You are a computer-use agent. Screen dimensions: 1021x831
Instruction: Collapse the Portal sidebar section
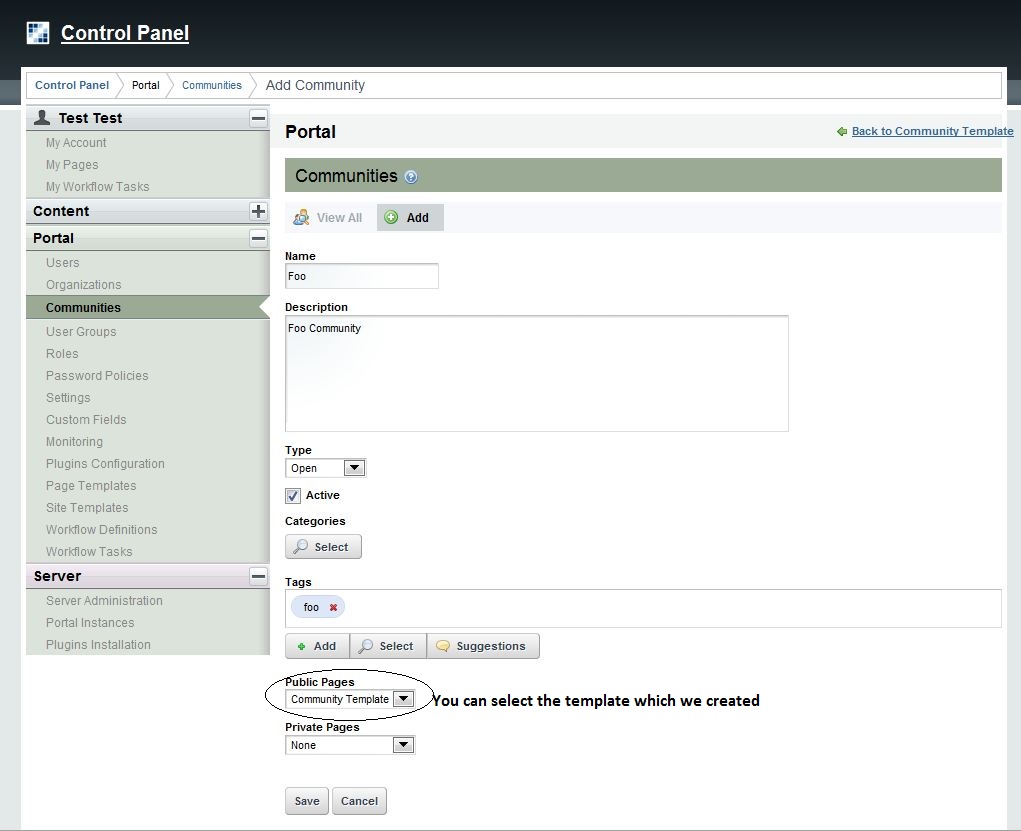pyautogui.click(x=258, y=238)
